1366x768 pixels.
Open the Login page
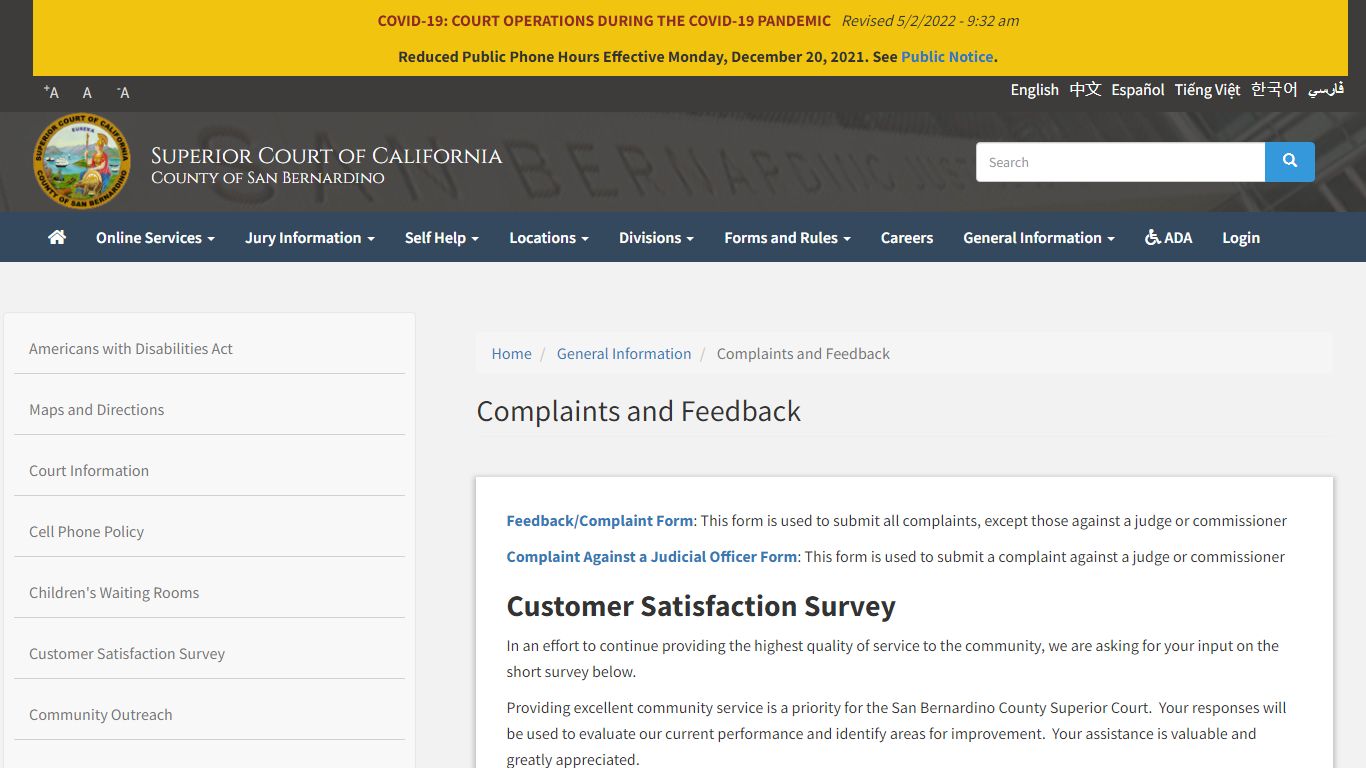click(x=1241, y=237)
